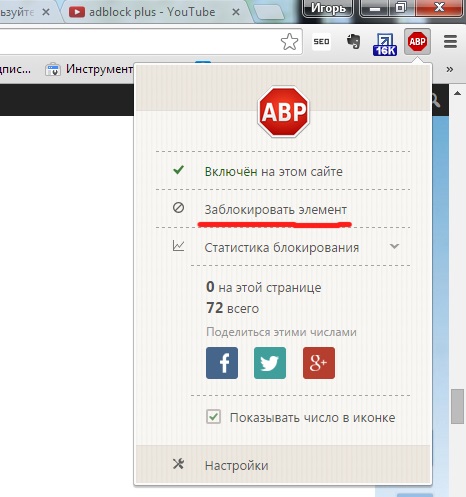
Task: Toggle 'Показывать число в иконке' checkbox
Action: [x=213, y=417]
